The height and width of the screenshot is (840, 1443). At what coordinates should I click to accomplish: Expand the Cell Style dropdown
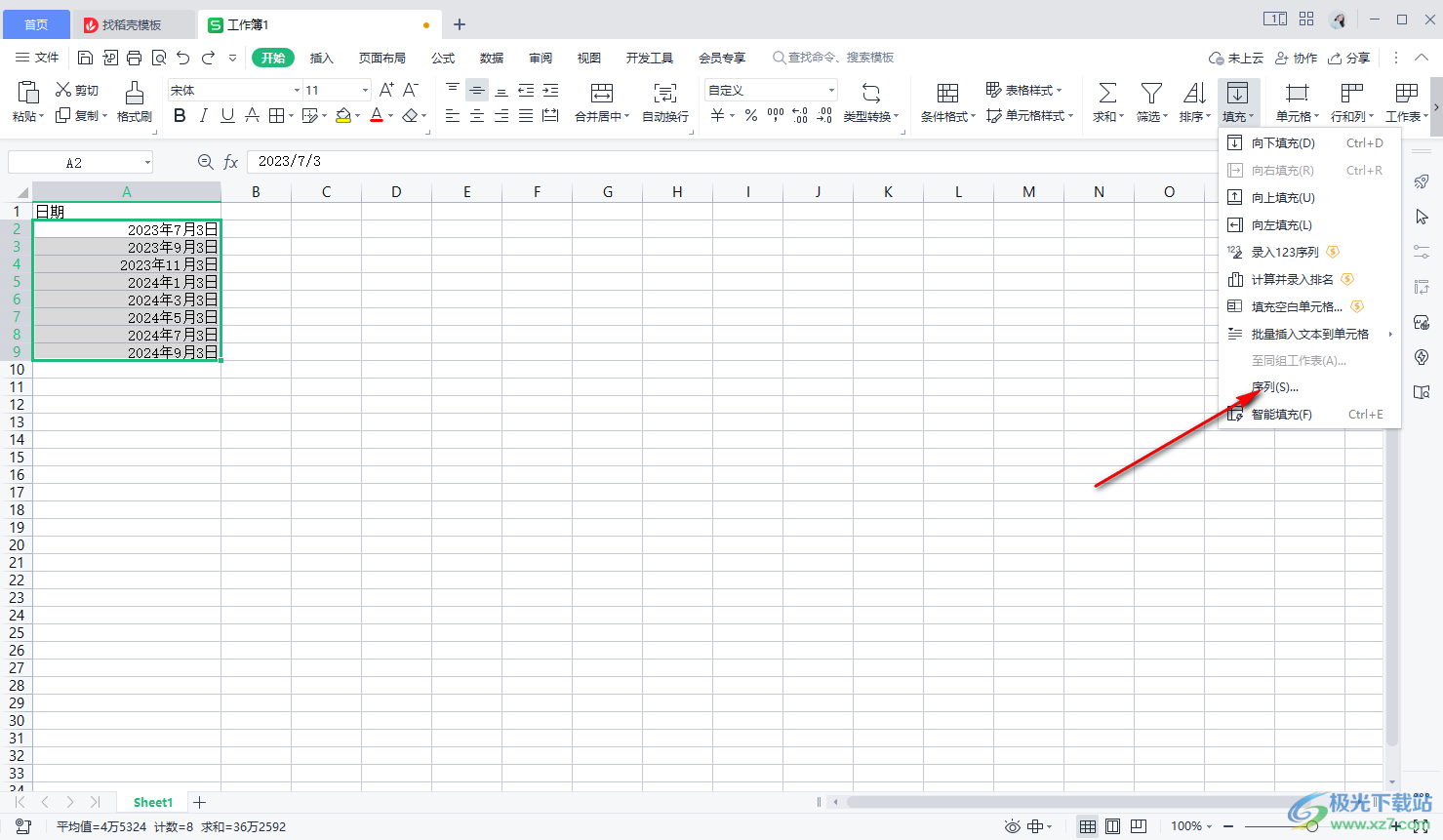click(x=1070, y=116)
